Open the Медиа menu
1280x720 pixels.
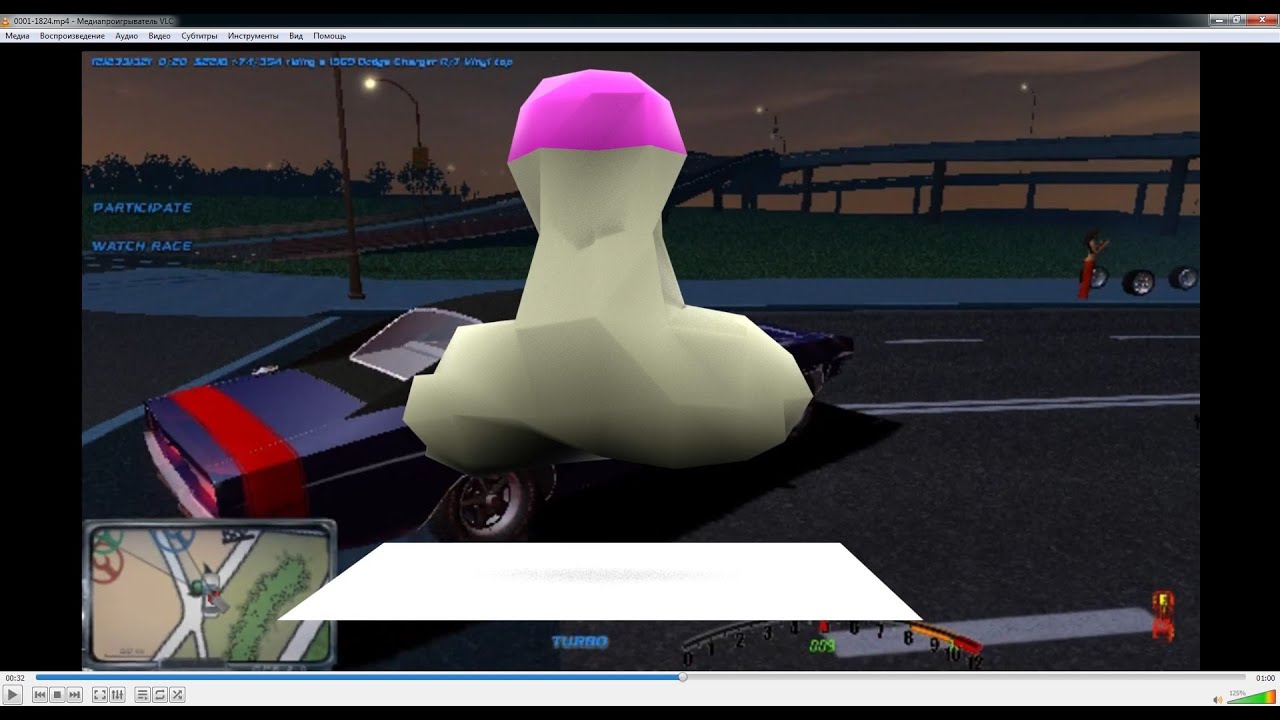[x=17, y=36]
